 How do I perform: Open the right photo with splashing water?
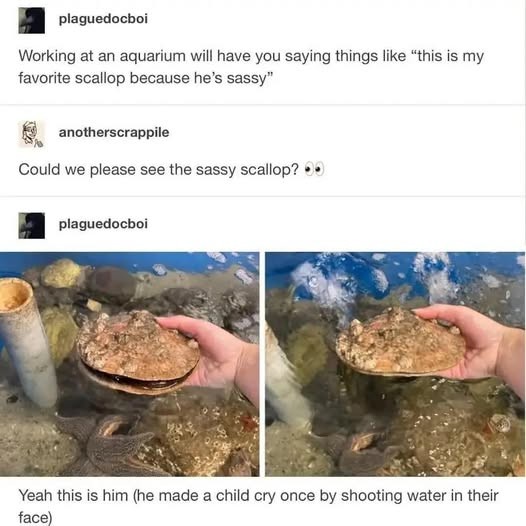395,364
